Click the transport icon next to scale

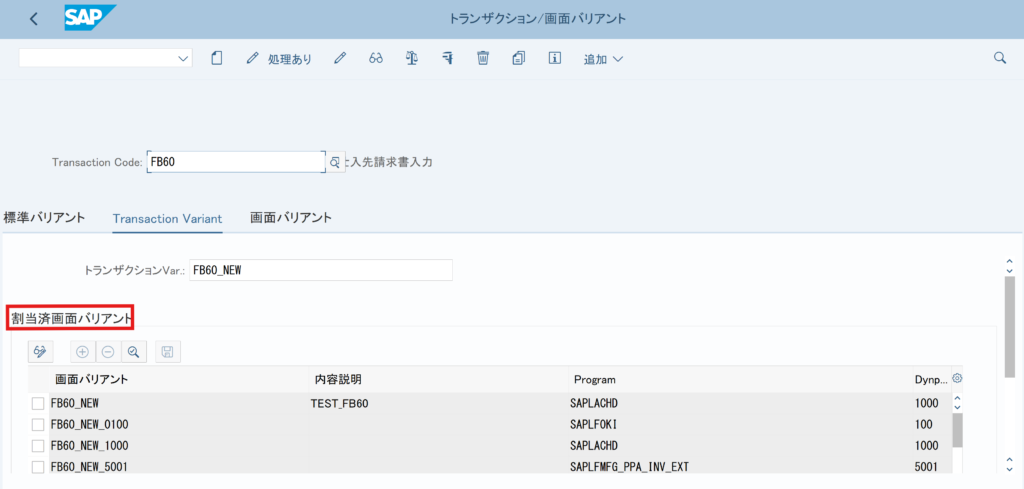click(x=447, y=58)
